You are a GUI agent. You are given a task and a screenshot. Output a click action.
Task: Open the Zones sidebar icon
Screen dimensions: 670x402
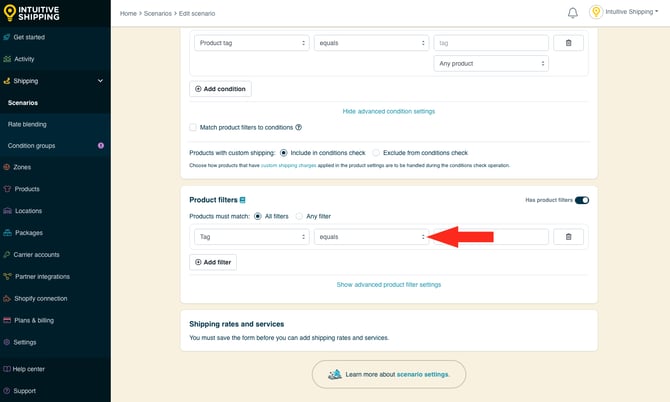pyautogui.click(x=7, y=167)
